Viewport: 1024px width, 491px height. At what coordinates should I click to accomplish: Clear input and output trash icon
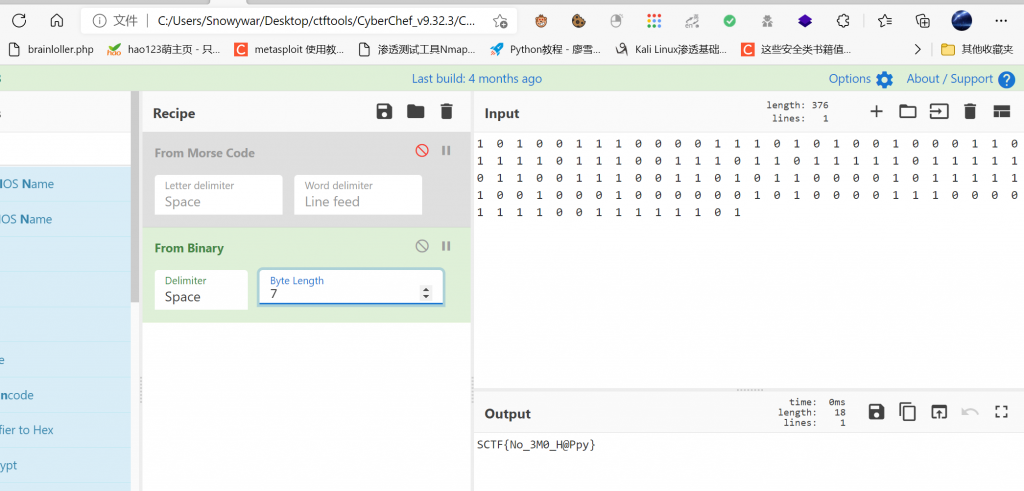click(969, 112)
